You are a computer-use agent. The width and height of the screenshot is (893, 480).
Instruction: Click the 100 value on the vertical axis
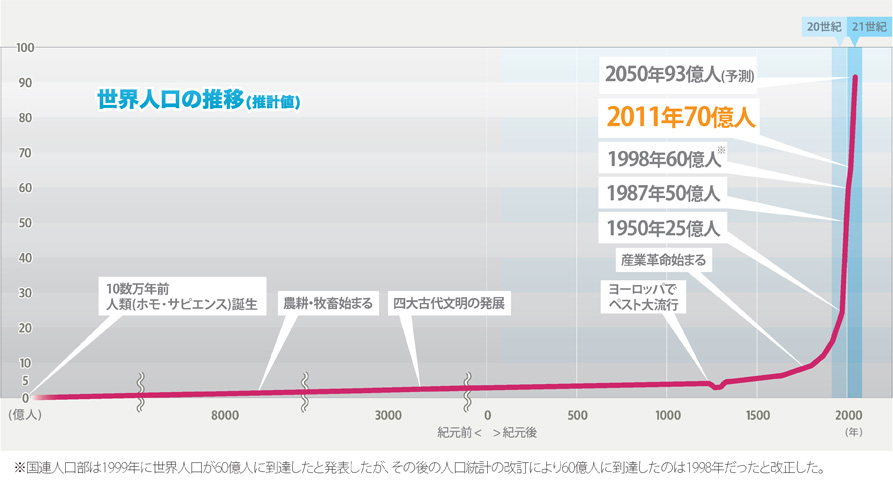click(x=25, y=48)
